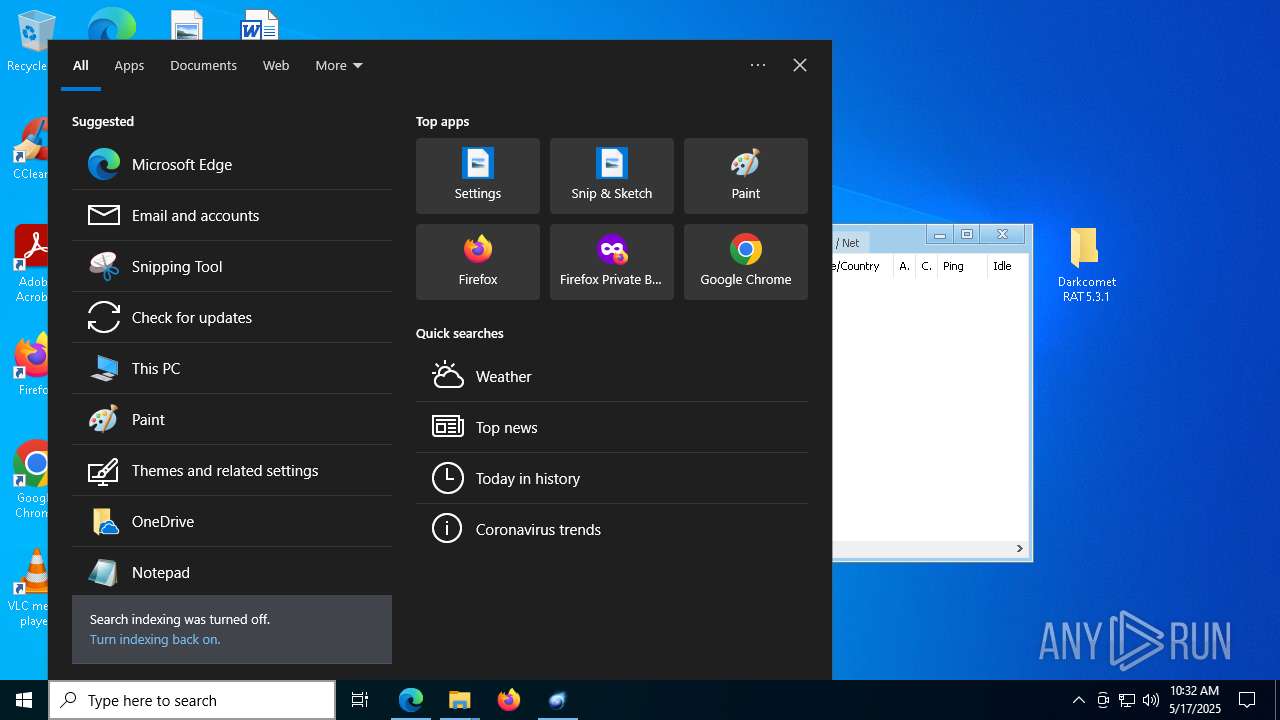Open volume control in system tray
1280x720 pixels.
pyautogui.click(x=1151, y=700)
